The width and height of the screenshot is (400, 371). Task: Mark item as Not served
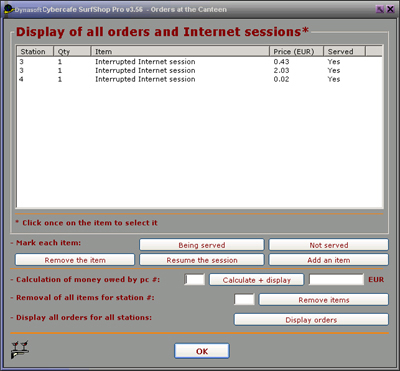(x=329, y=245)
